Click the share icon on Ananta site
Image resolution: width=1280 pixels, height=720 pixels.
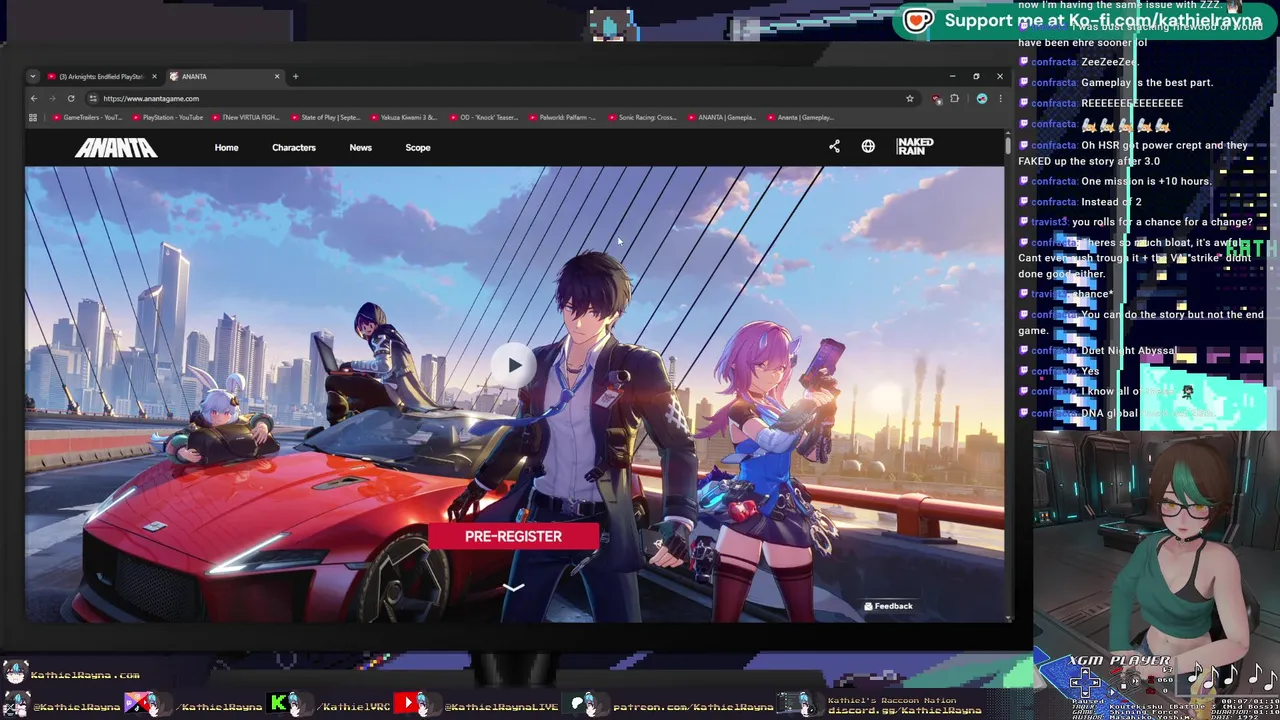pos(834,146)
